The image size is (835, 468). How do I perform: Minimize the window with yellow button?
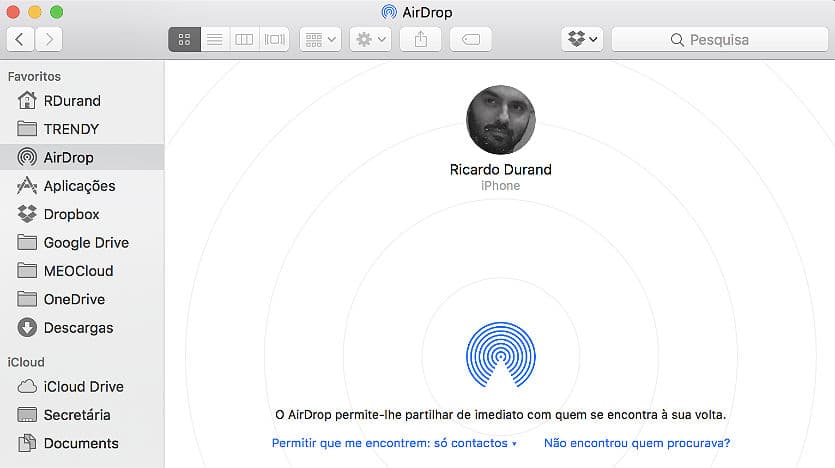coord(35,12)
